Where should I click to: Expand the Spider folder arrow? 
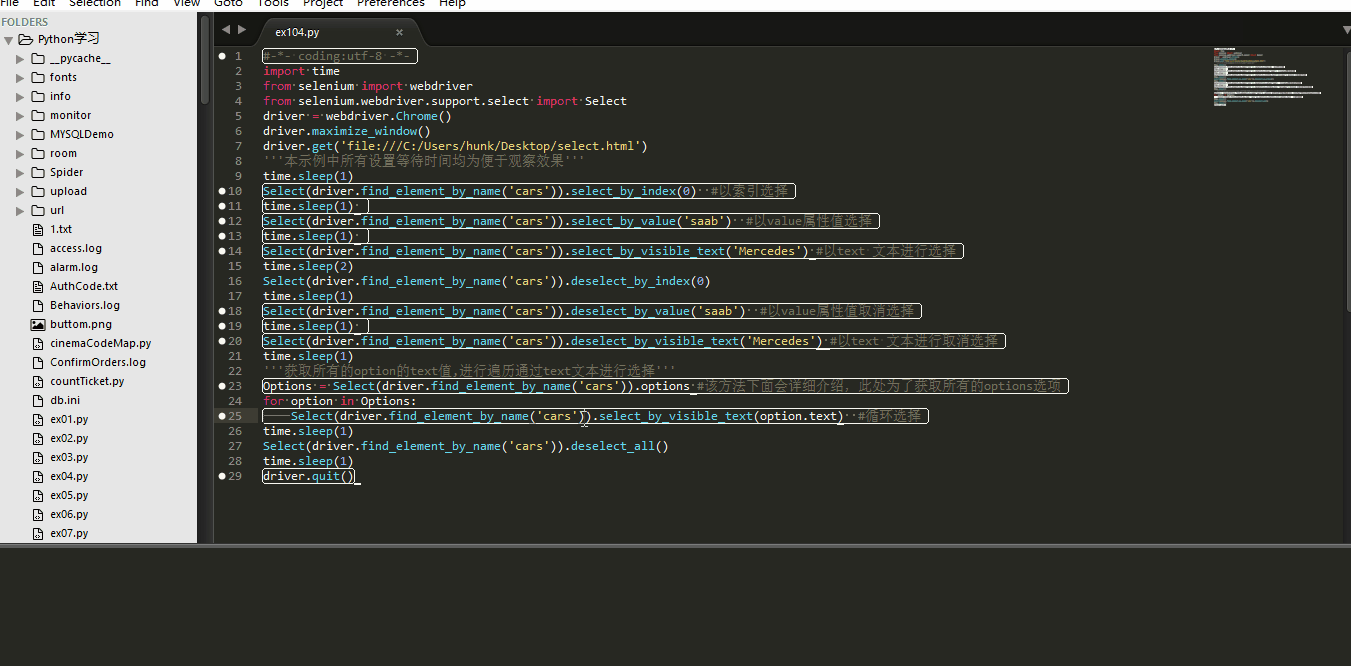tap(20, 172)
